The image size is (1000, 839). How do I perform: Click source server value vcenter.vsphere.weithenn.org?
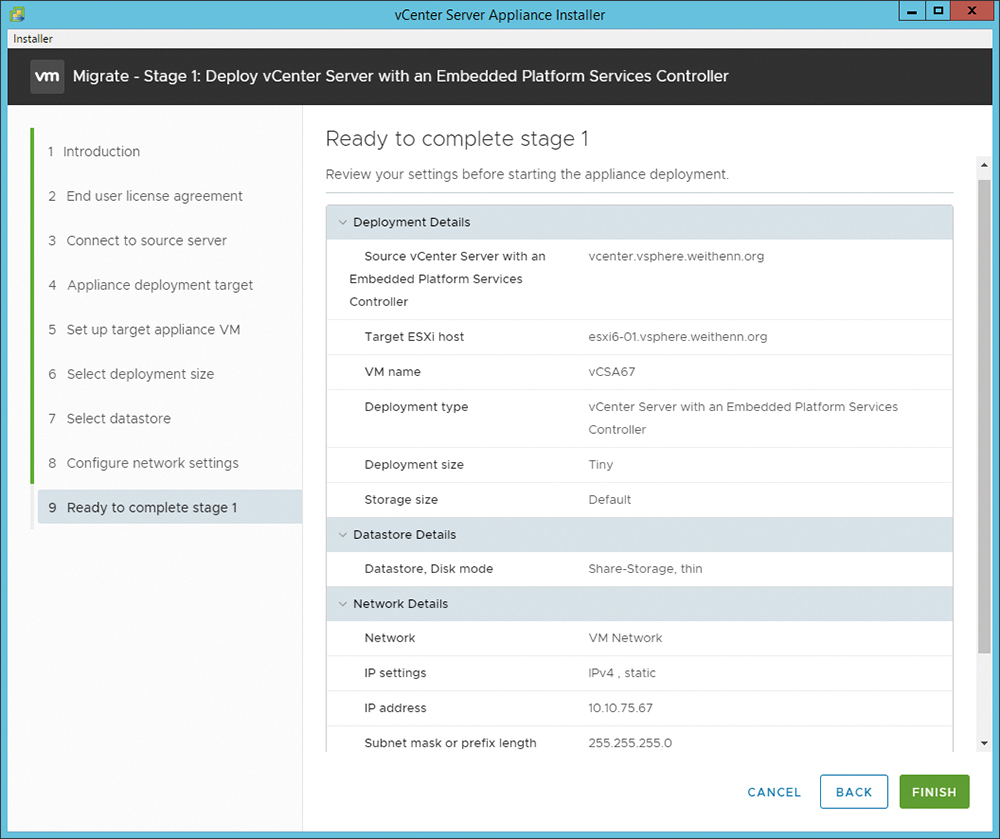pos(676,256)
